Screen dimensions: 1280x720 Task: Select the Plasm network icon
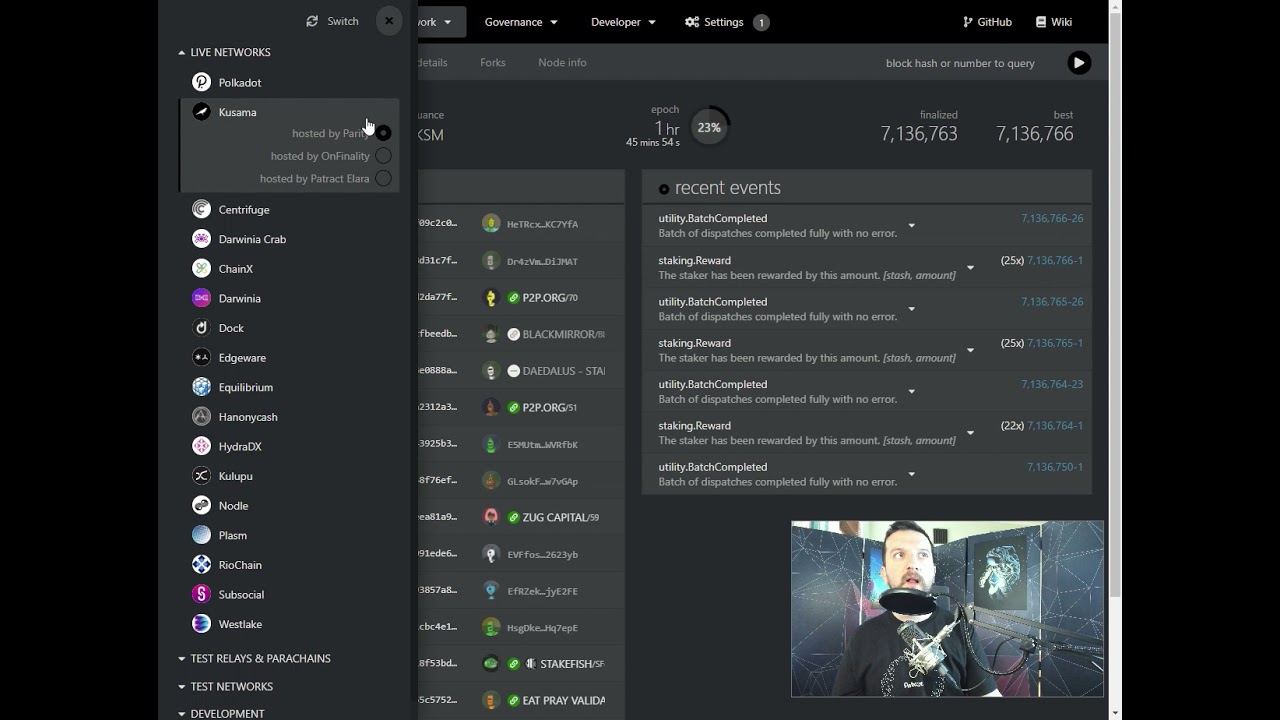pos(201,535)
